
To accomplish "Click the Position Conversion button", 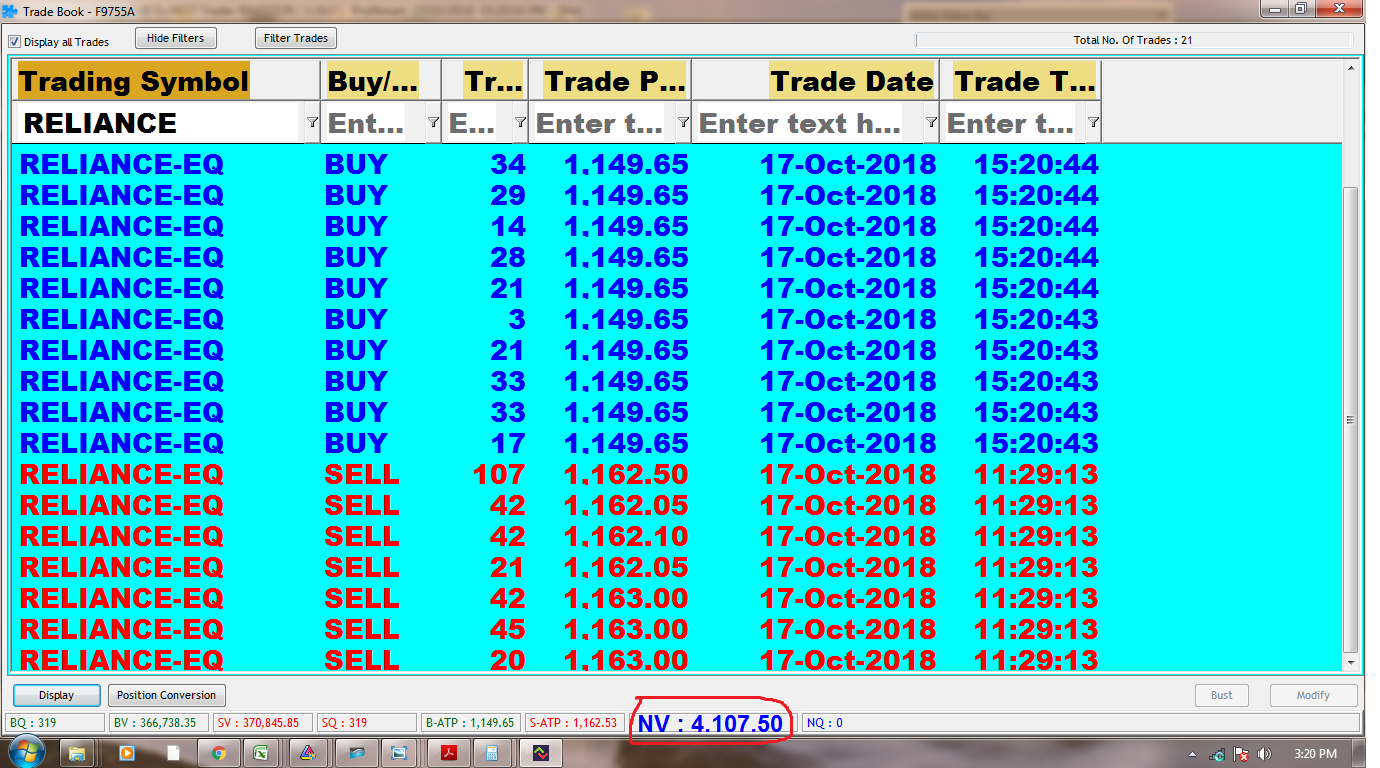I will (x=166, y=695).
